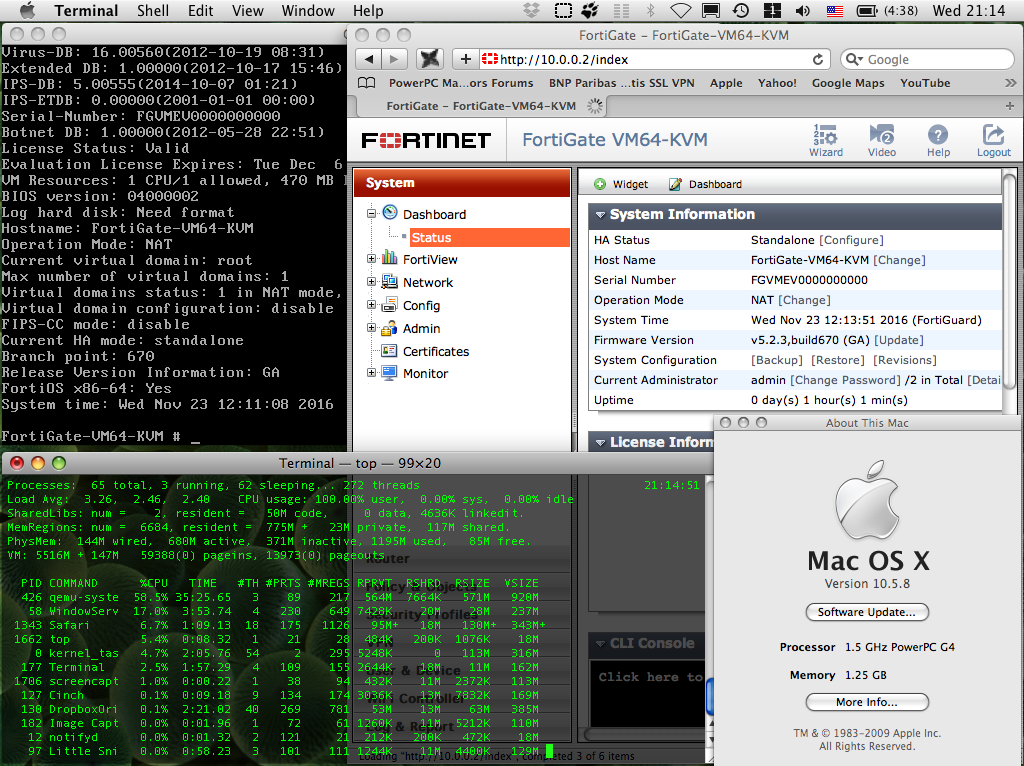The height and width of the screenshot is (766, 1024).
Task: Open the Window menu
Action: coord(308,10)
